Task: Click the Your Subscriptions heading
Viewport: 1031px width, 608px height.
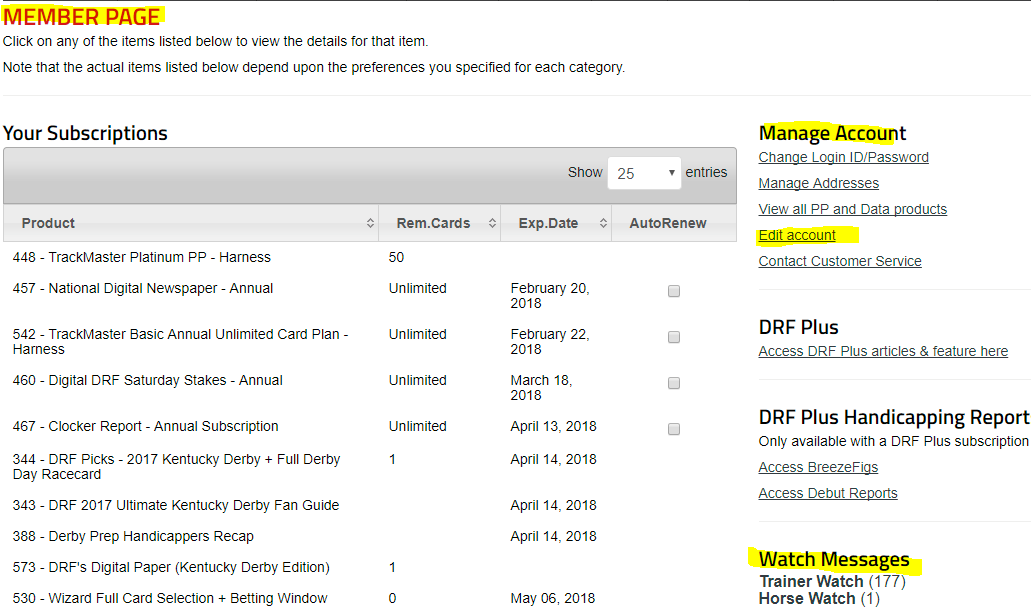Action: pos(85,133)
